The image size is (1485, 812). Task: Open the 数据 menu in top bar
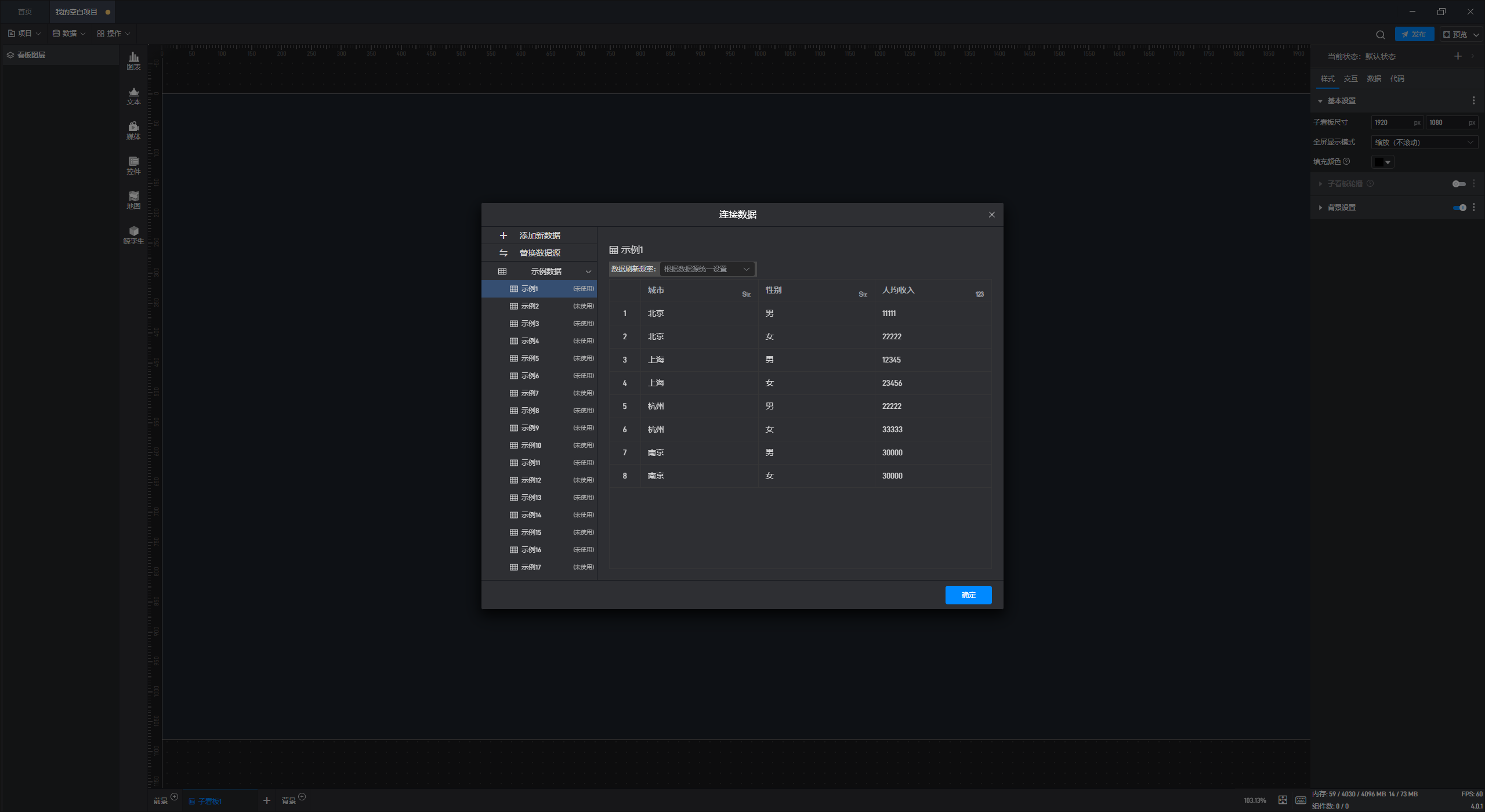[69, 34]
